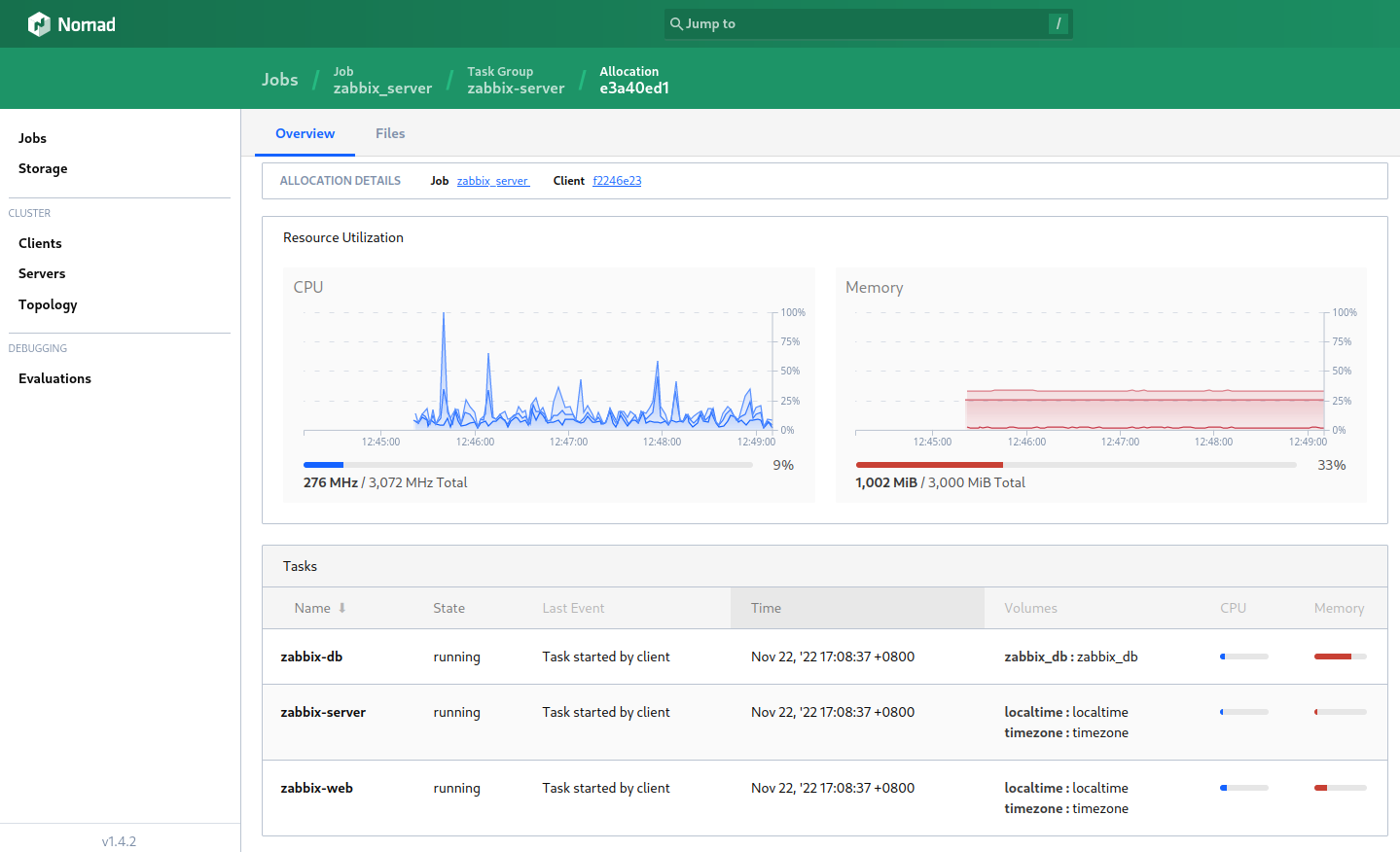The width and height of the screenshot is (1400, 852).
Task: Open the client f2246e23 link
Action: (617, 181)
